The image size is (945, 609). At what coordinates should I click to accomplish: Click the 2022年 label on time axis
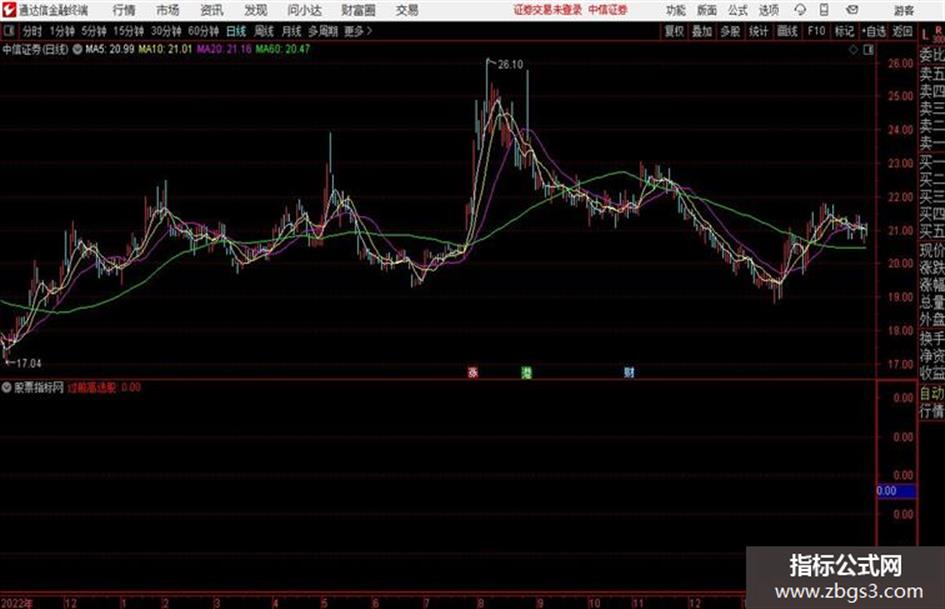point(17,603)
